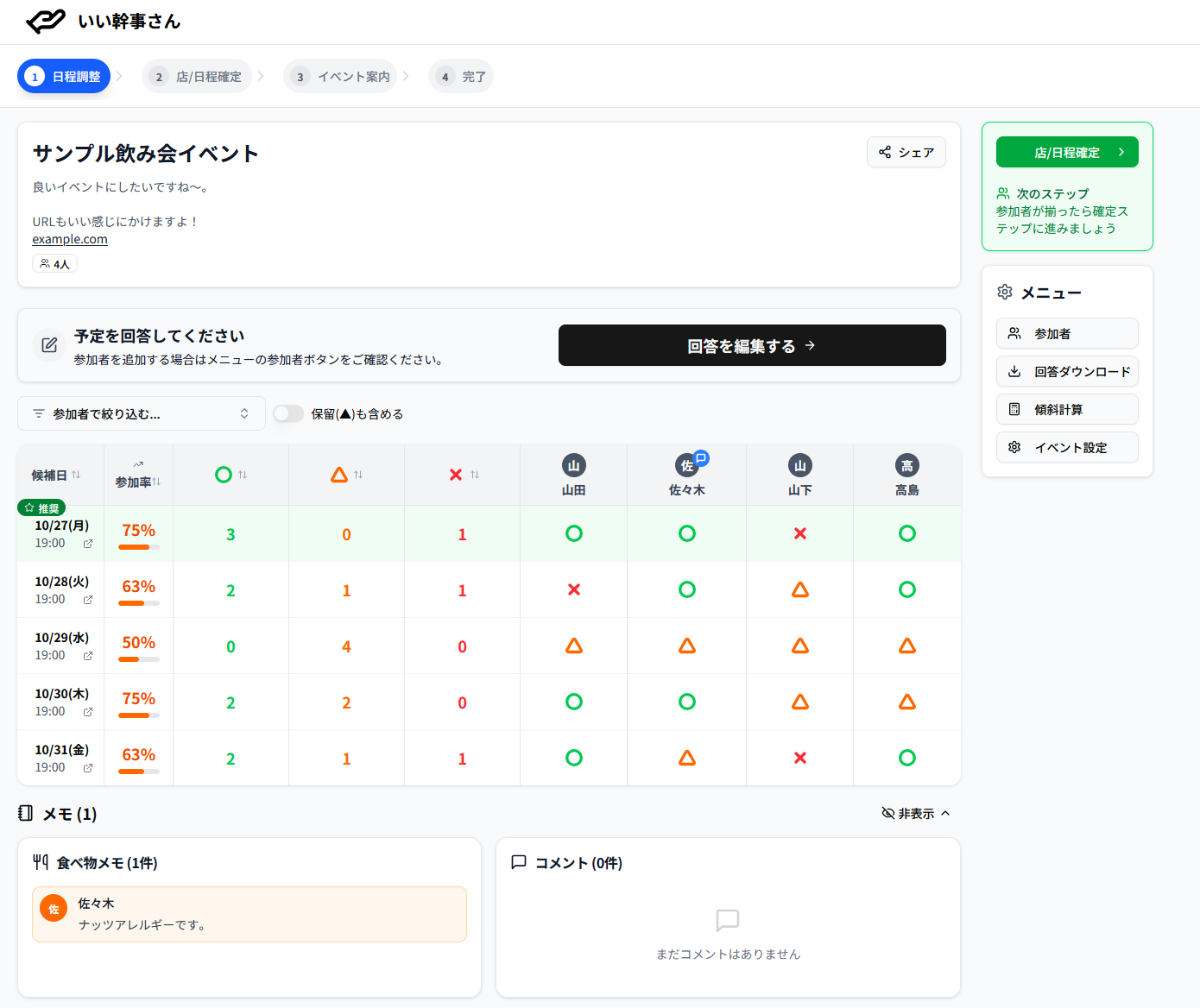Open external link icon for 10/27(月)
Viewport: 1200px width, 1008px height.
[88, 544]
